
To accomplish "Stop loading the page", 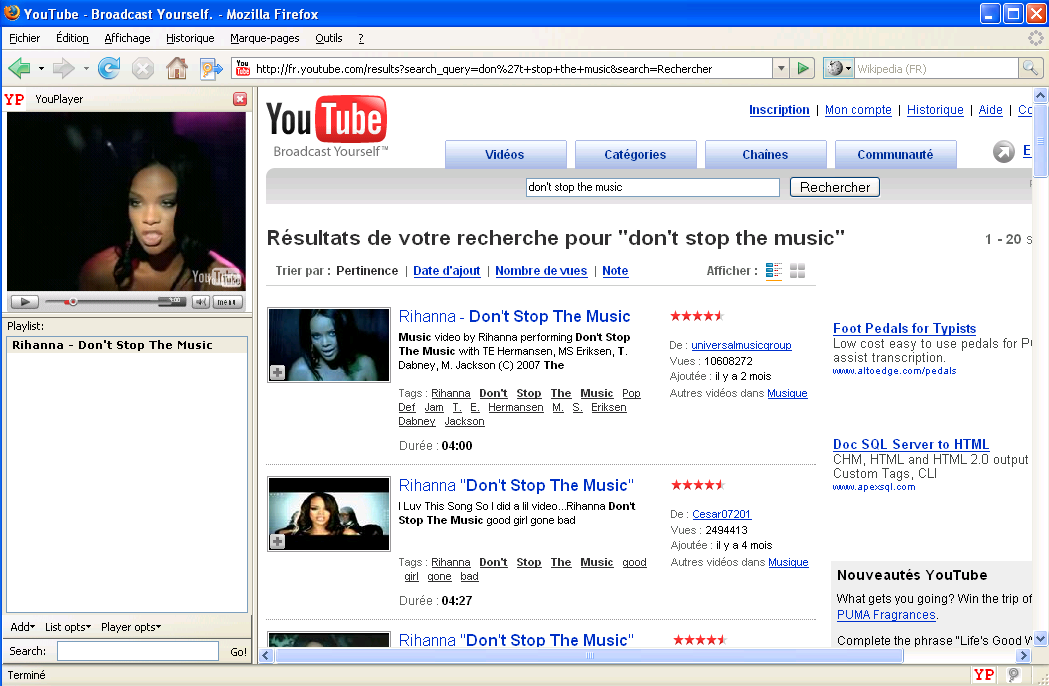I will 142,68.
